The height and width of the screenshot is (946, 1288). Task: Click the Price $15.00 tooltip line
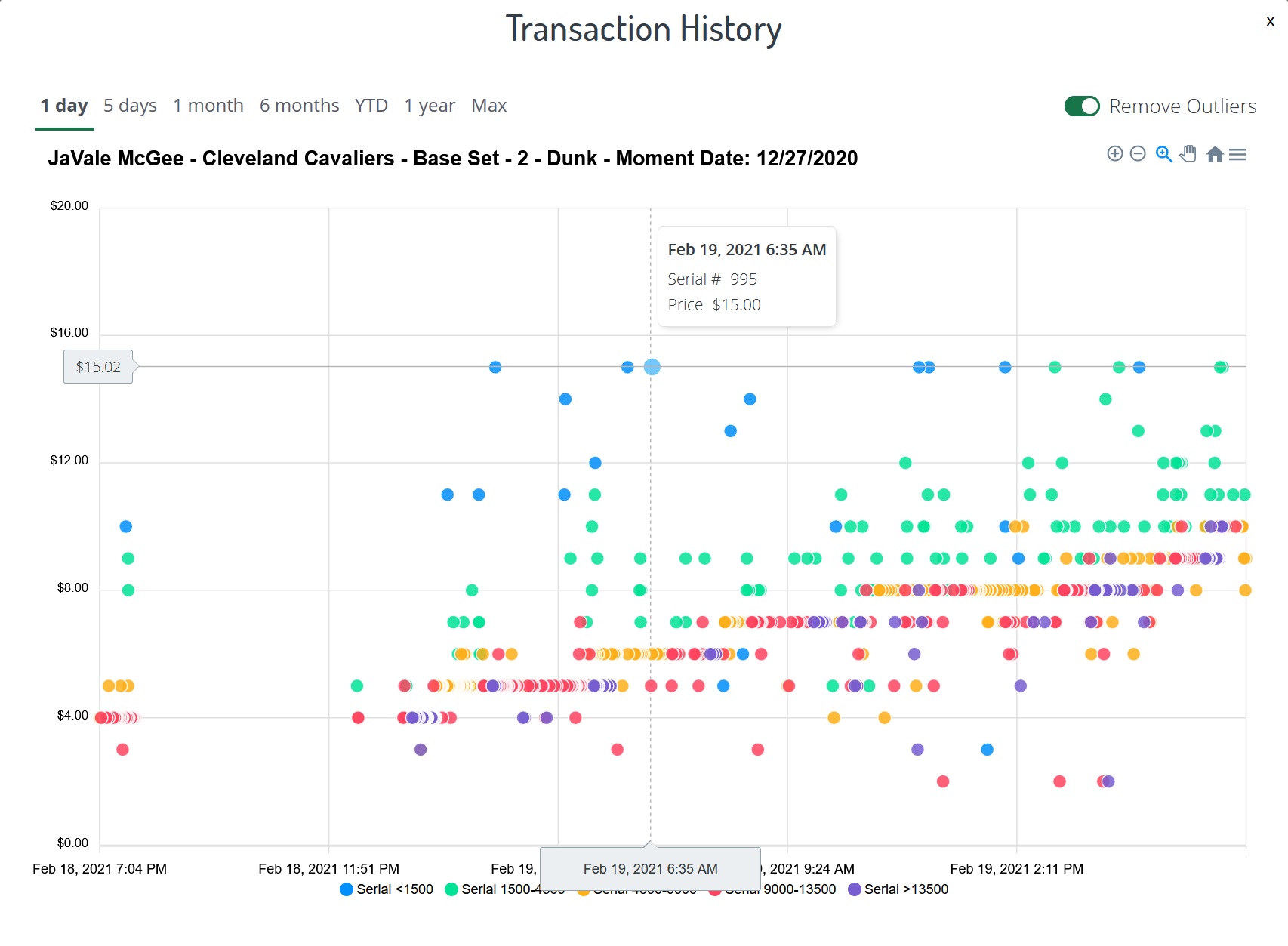pyautogui.click(x=714, y=305)
